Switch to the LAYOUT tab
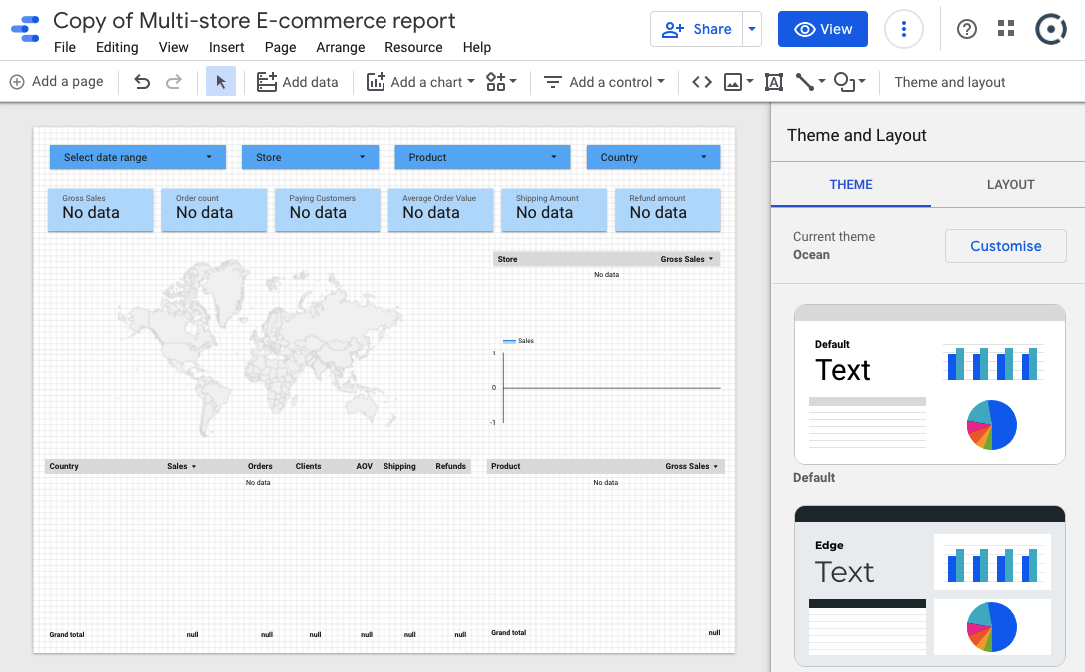The height and width of the screenshot is (672, 1085). tap(1010, 185)
